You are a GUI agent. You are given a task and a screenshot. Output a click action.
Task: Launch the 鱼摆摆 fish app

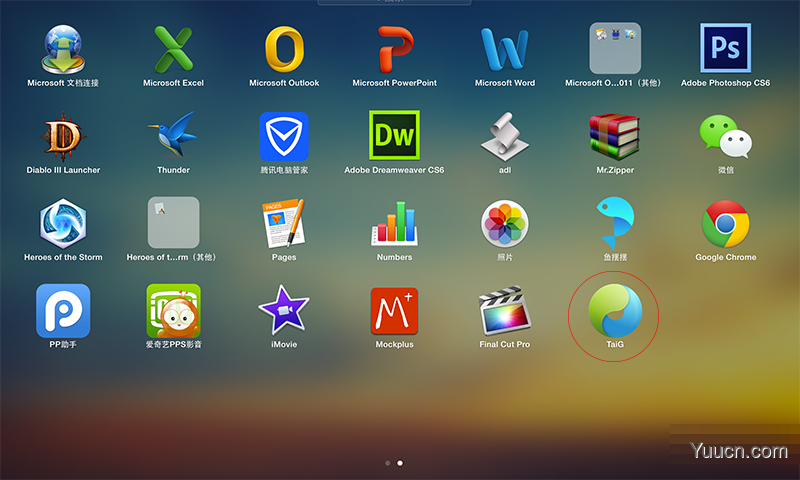(x=616, y=223)
